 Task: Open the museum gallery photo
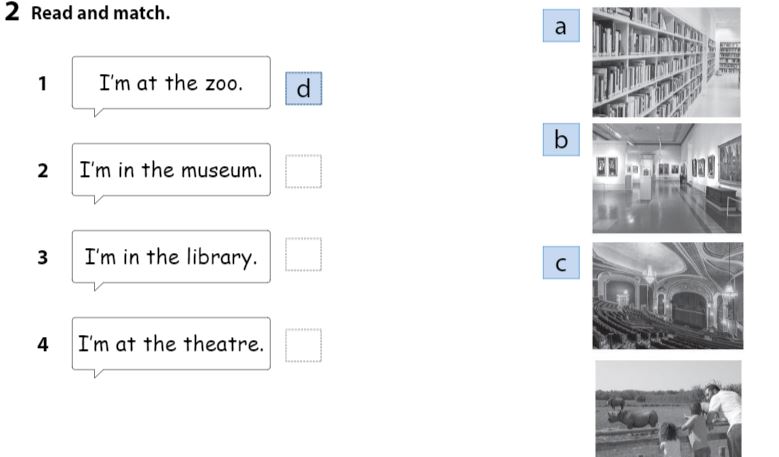click(x=666, y=178)
